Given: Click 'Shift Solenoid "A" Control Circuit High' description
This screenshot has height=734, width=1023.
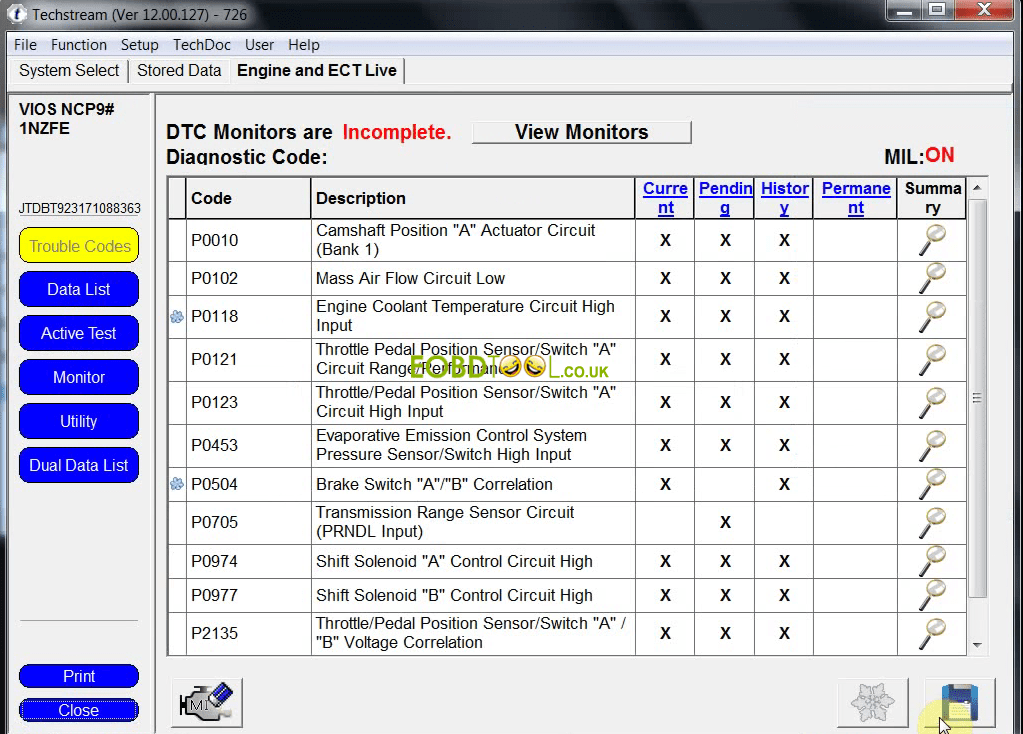Looking at the screenshot, I should (x=454, y=561).
